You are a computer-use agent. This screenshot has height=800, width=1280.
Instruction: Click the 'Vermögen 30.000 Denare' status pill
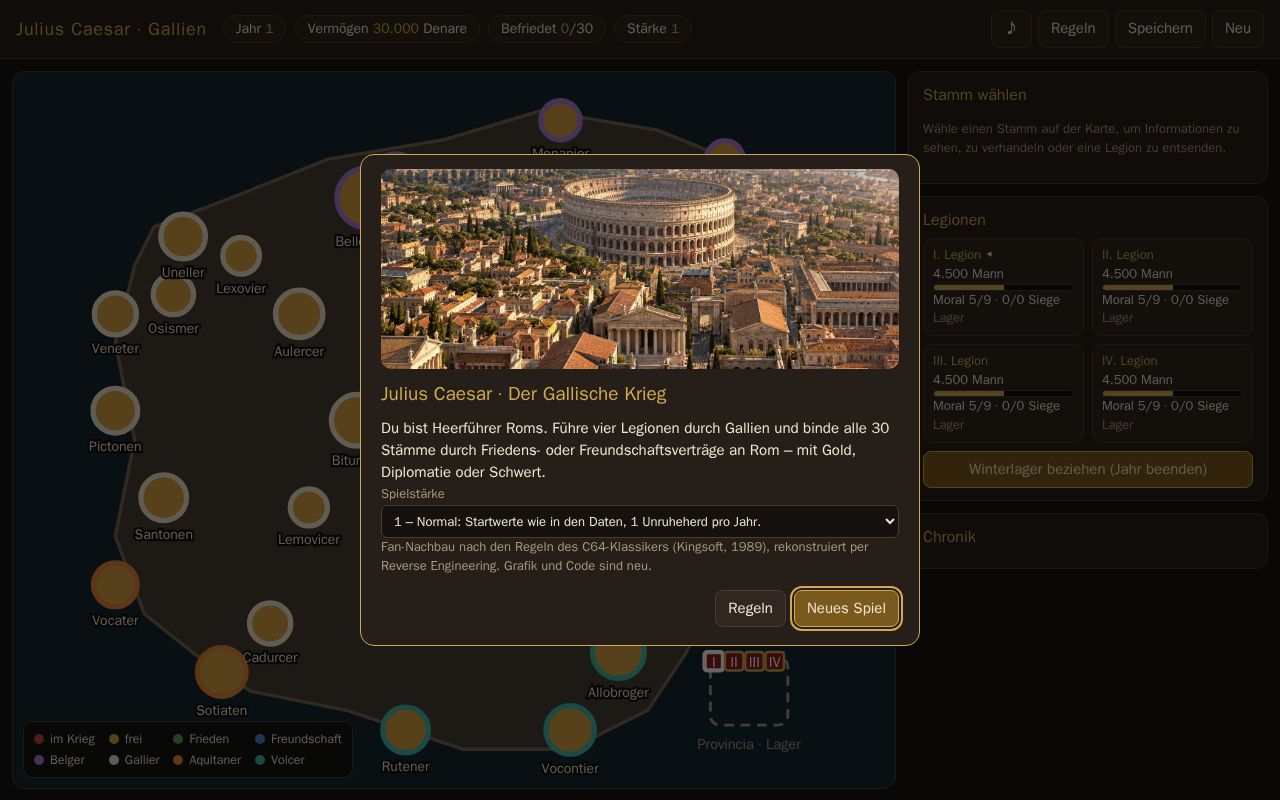387,28
